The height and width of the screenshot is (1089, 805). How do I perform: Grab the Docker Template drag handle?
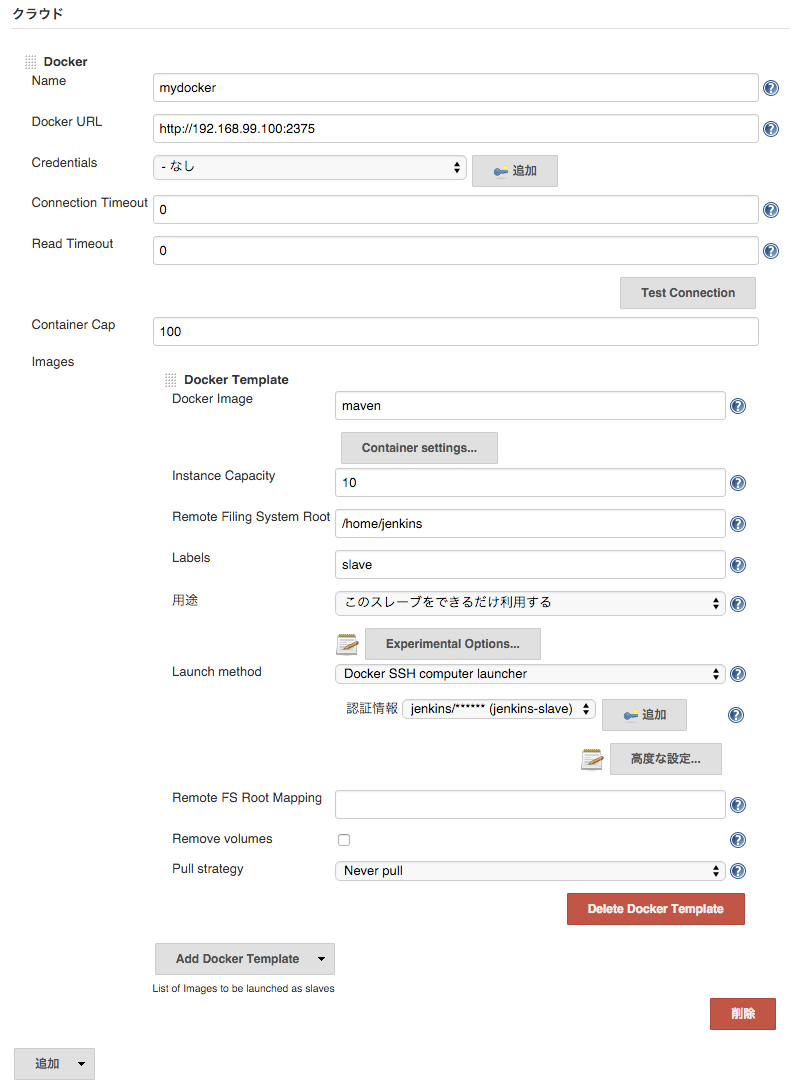pyautogui.click(x=170, y=379)
